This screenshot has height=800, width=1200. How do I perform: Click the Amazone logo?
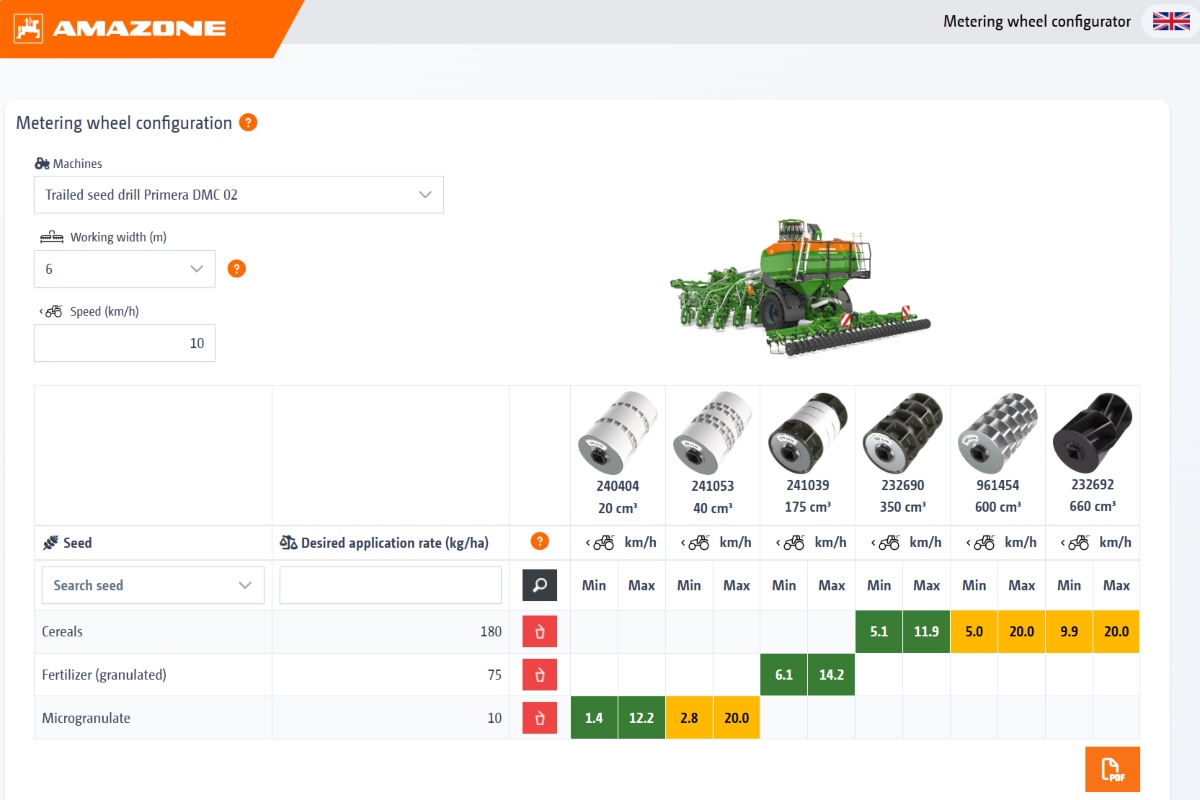[119, 28]
